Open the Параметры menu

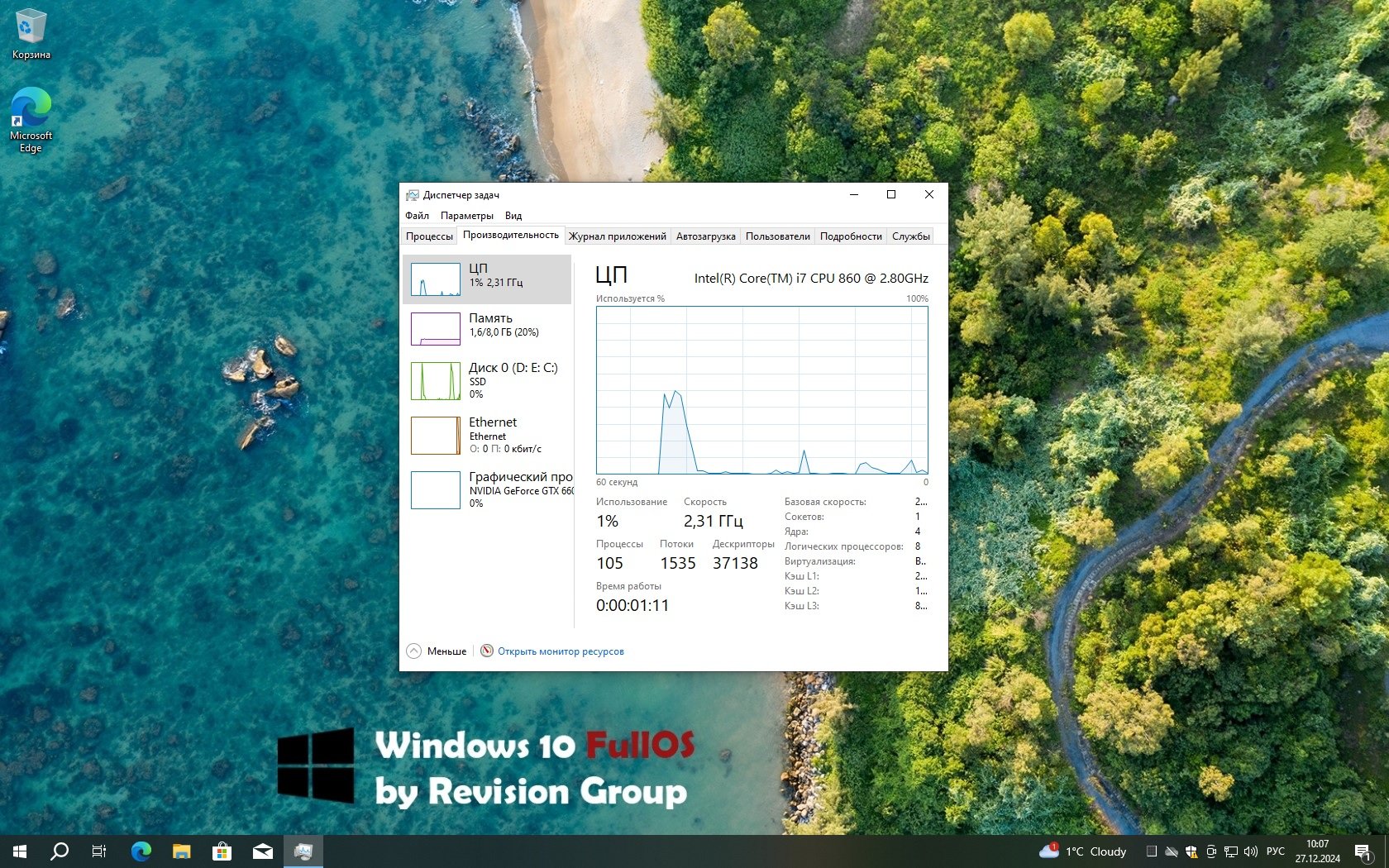(x=466, y=216)
